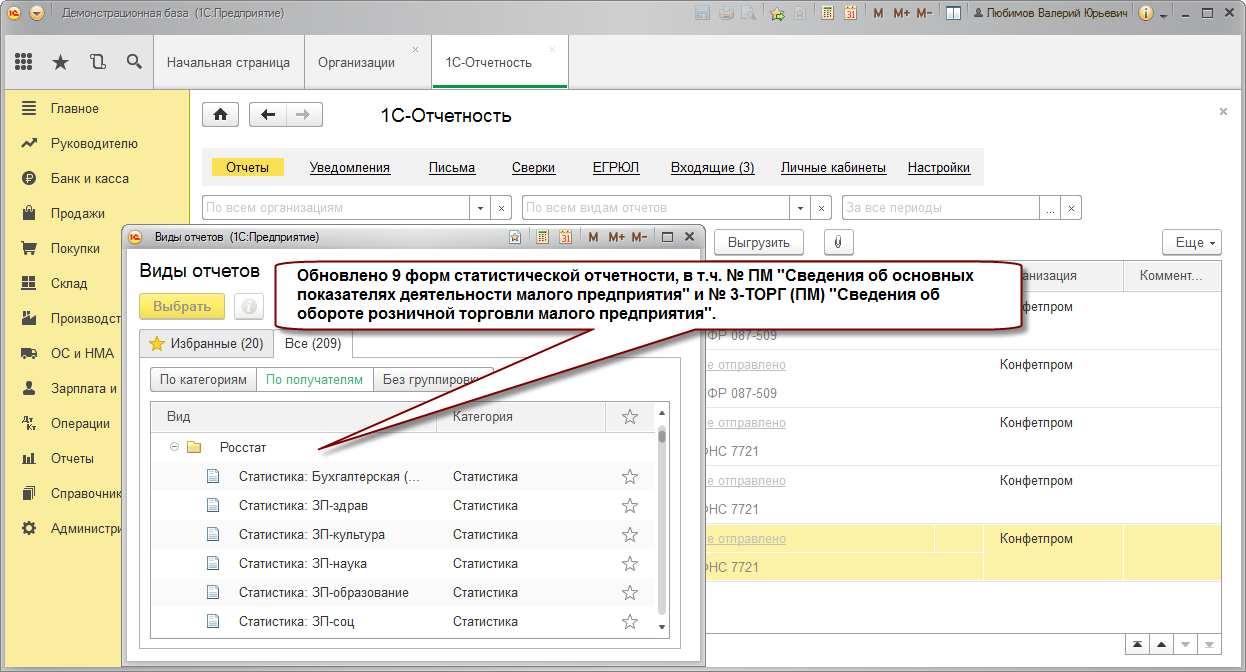Open the sections grid menu icon

coord(24,62)
